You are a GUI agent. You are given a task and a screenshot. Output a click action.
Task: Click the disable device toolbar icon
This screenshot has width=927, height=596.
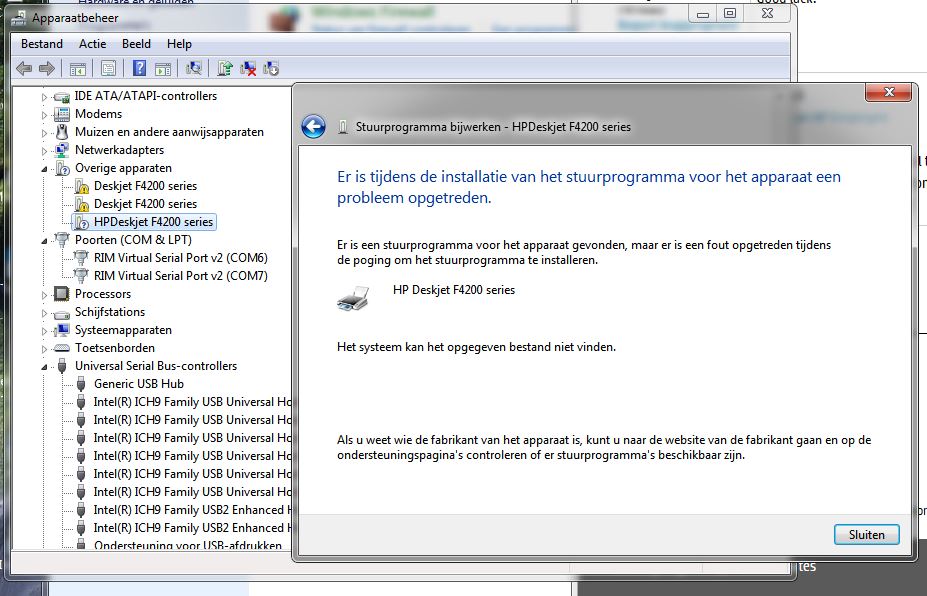coord(271,69)
